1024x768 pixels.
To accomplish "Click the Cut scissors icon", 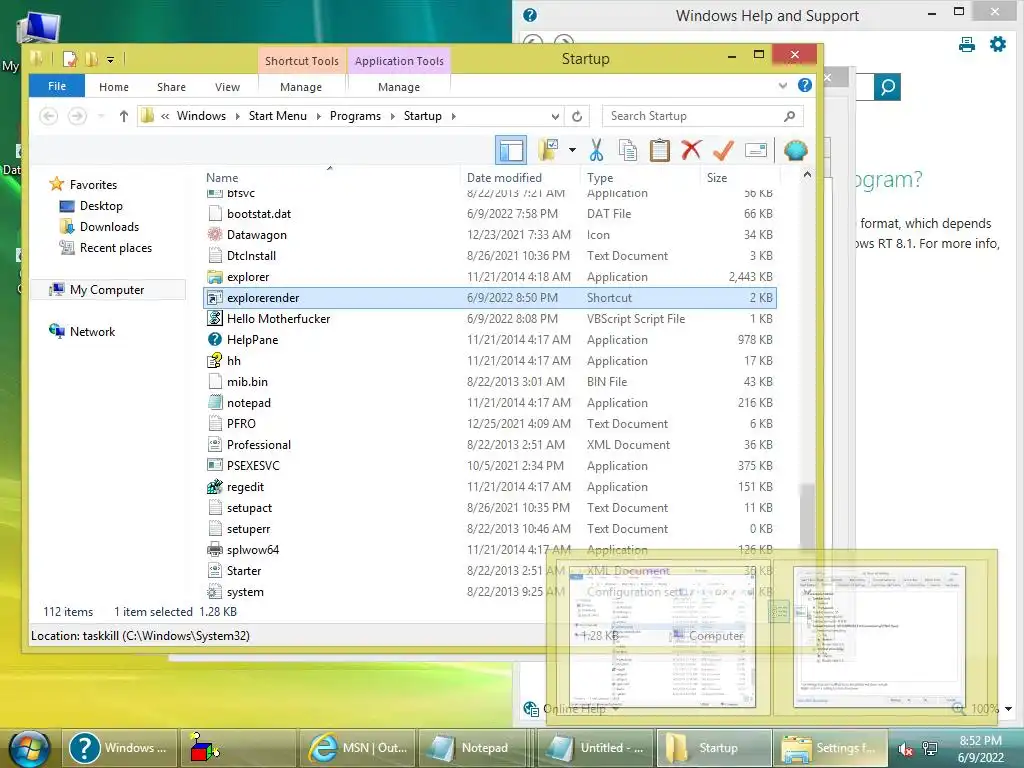I will (x=596, y=150).
